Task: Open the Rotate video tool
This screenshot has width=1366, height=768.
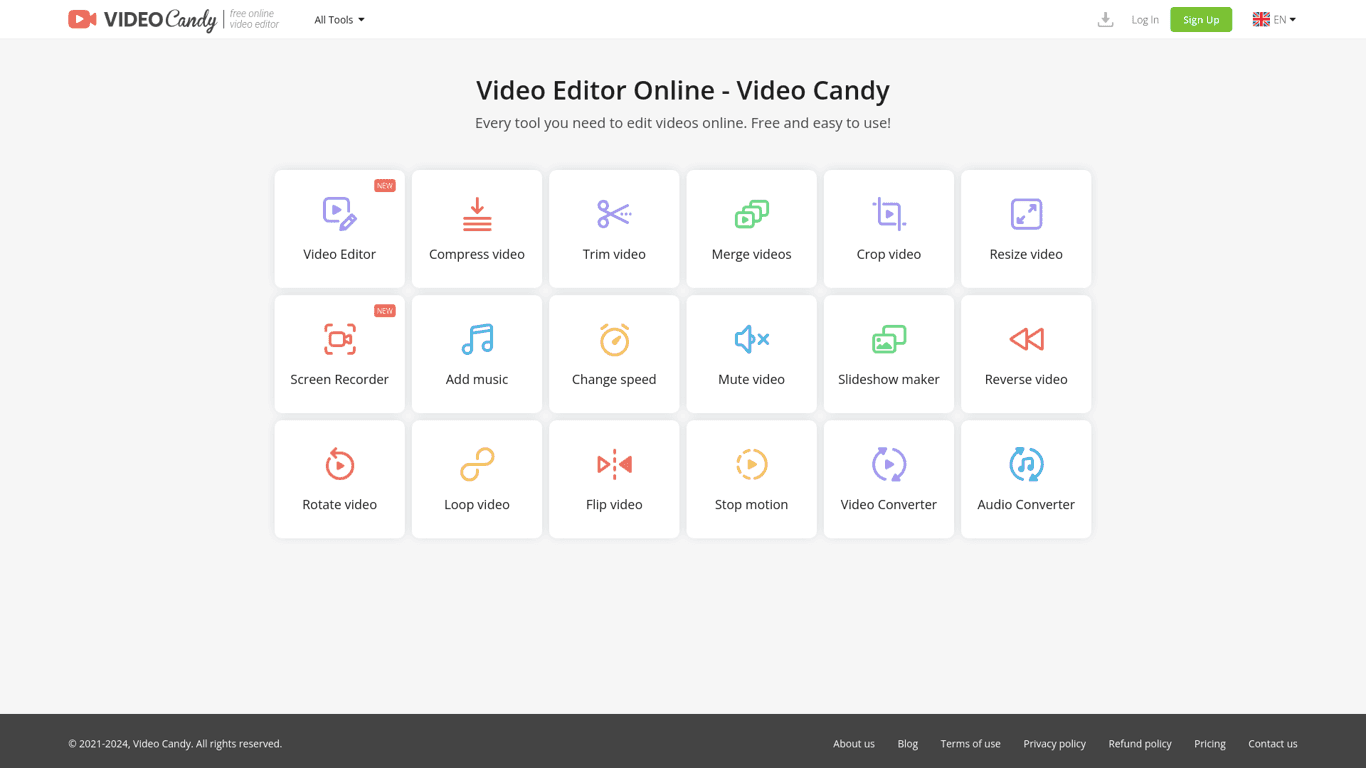Action: point(339,478)
